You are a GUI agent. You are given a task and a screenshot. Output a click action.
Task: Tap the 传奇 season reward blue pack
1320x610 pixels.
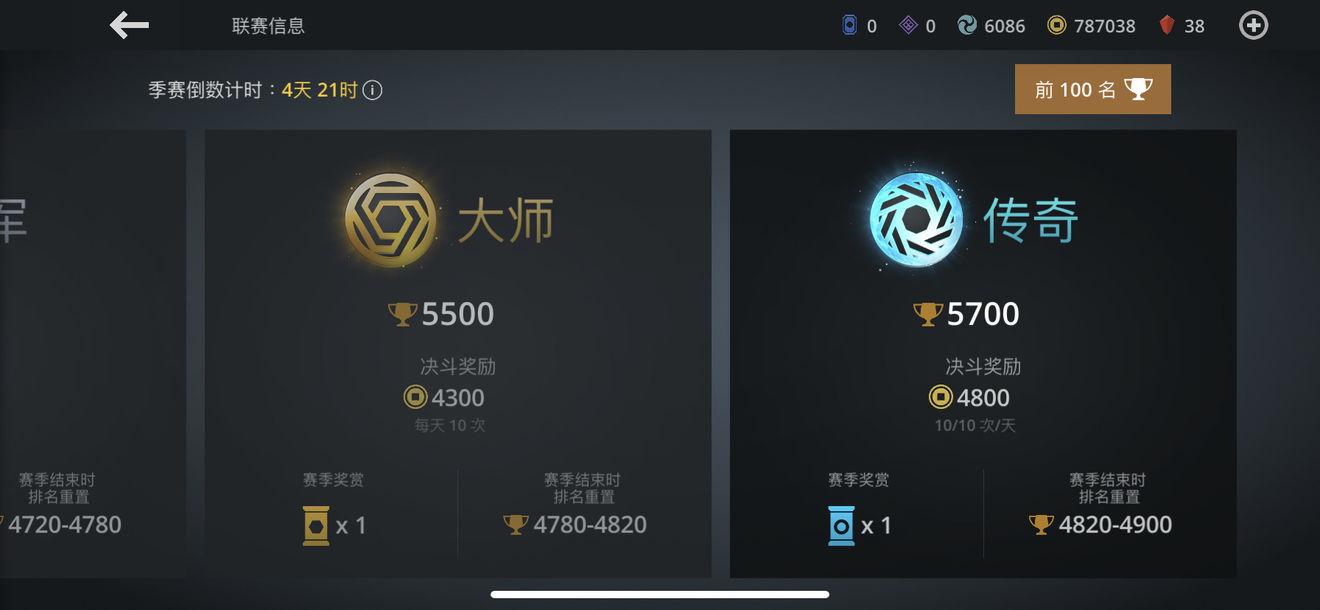[x=841, y=525]
